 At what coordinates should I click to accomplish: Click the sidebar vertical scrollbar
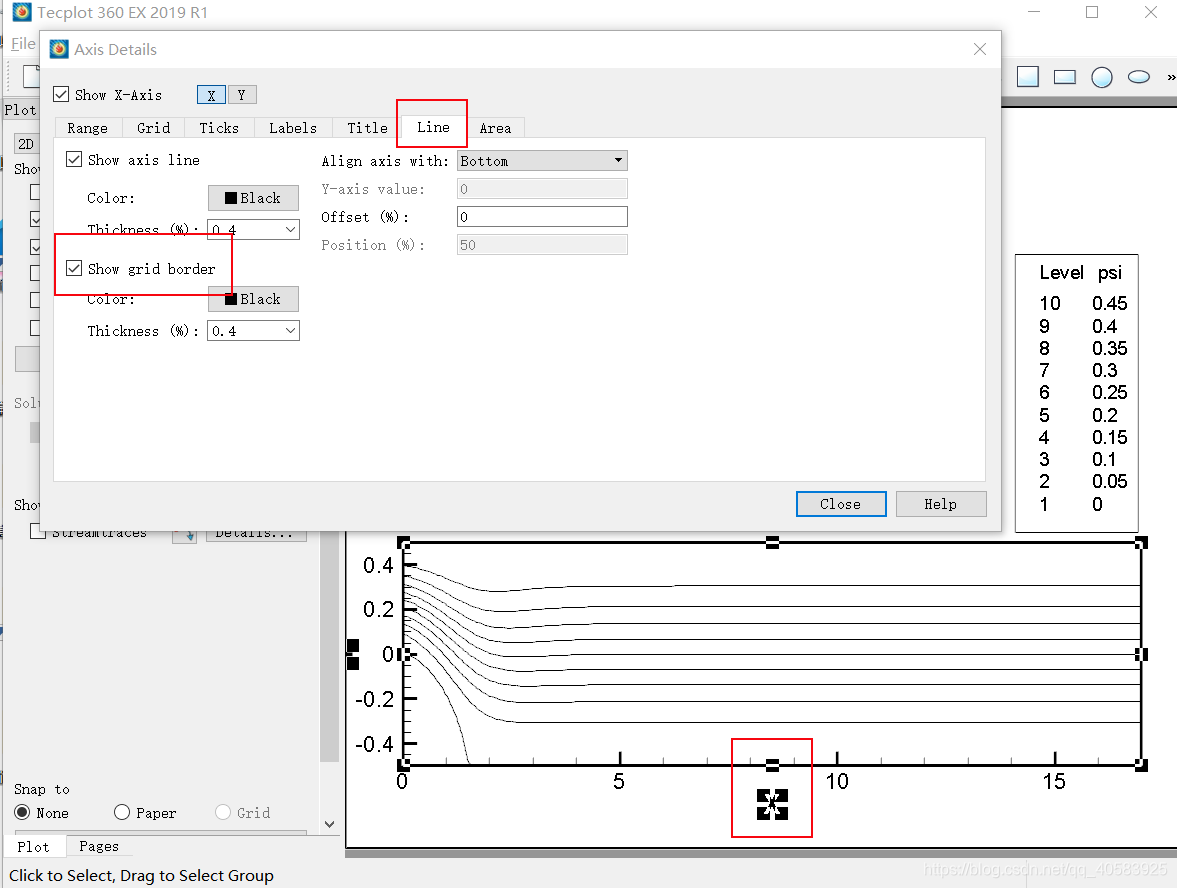[330, 646]
